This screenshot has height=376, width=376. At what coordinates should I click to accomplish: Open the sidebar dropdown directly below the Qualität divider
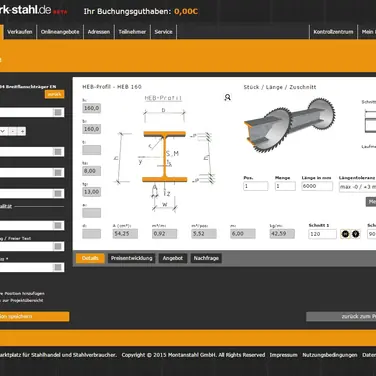point(32,226)
